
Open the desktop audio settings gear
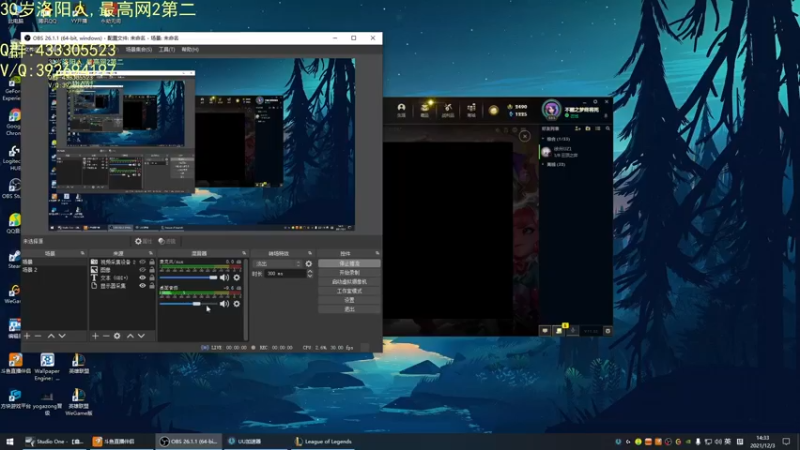pos(237,304)
